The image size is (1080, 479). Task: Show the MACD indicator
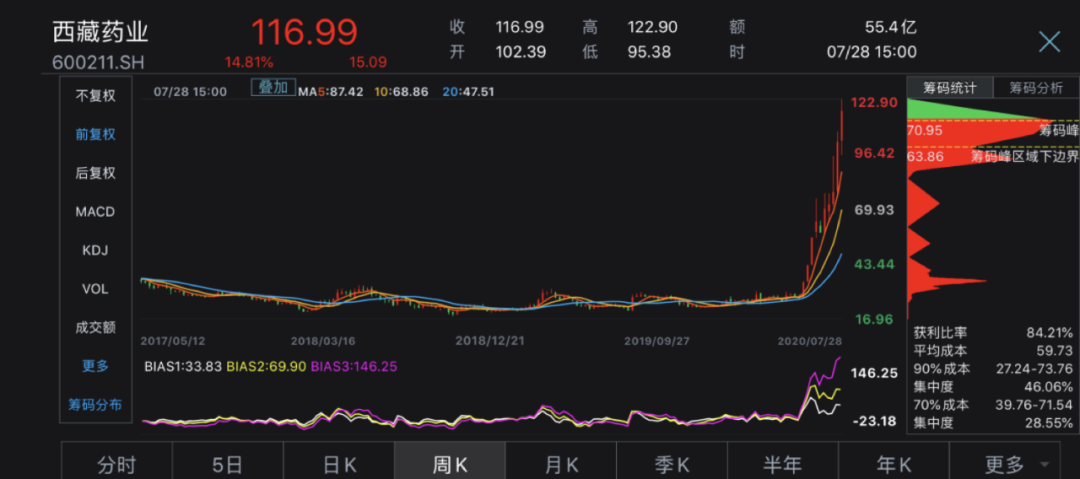coord(95,212)
